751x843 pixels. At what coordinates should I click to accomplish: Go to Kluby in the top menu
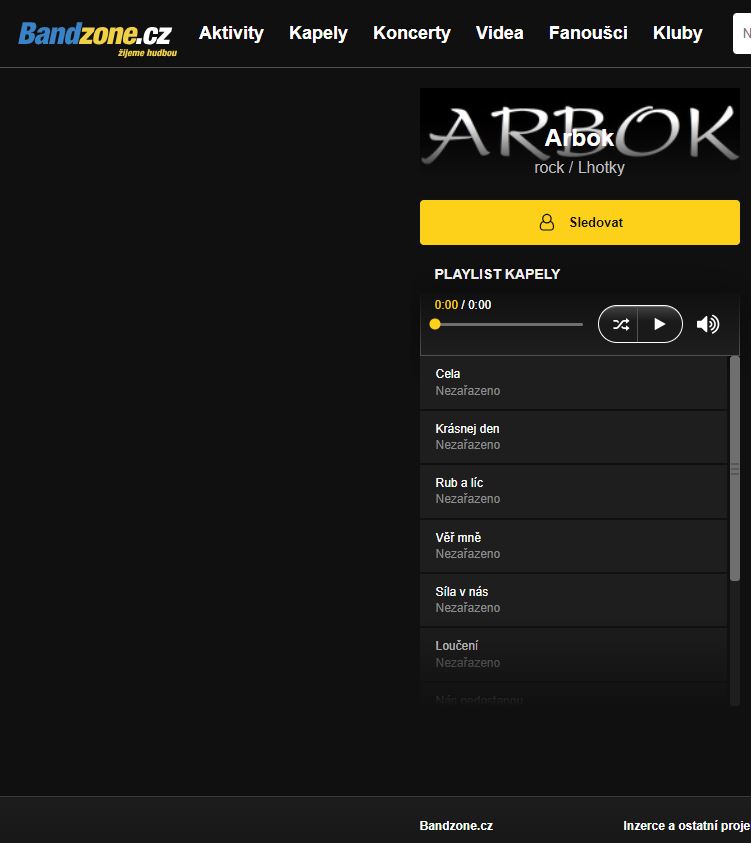coord(677,33)
